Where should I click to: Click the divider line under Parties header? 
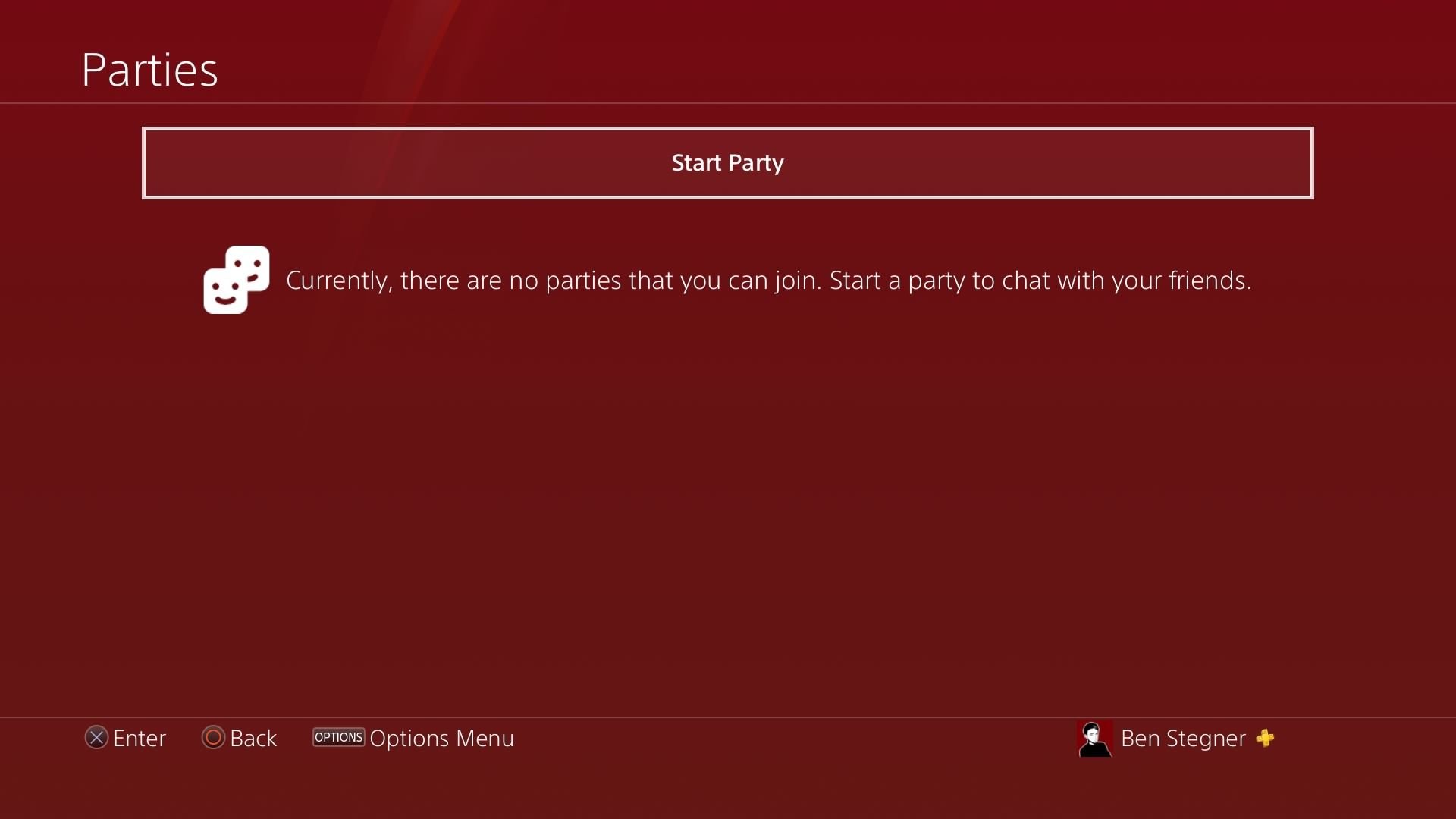click(x=728, y=103)
